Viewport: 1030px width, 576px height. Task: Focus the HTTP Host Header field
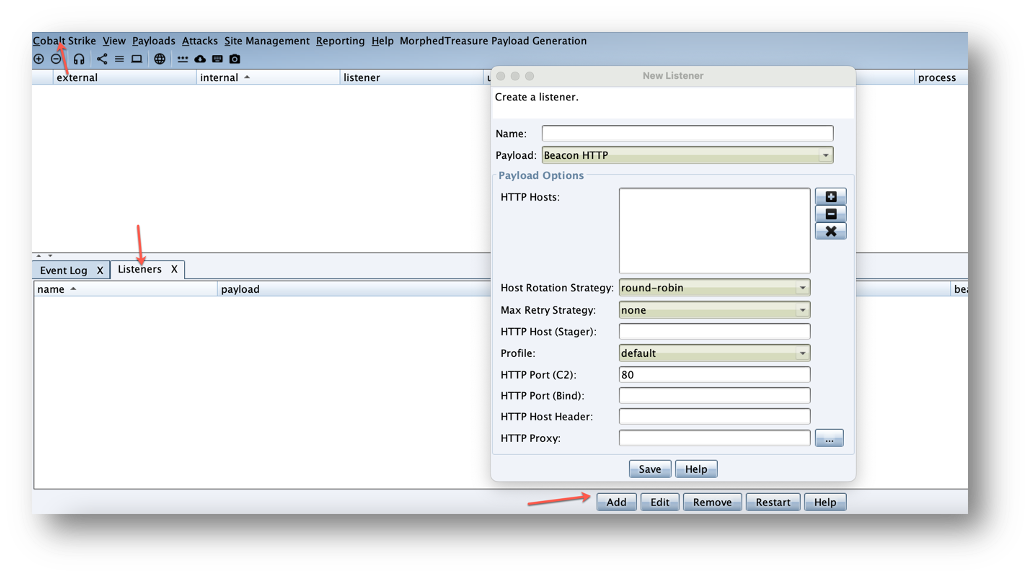coord(714,416)
